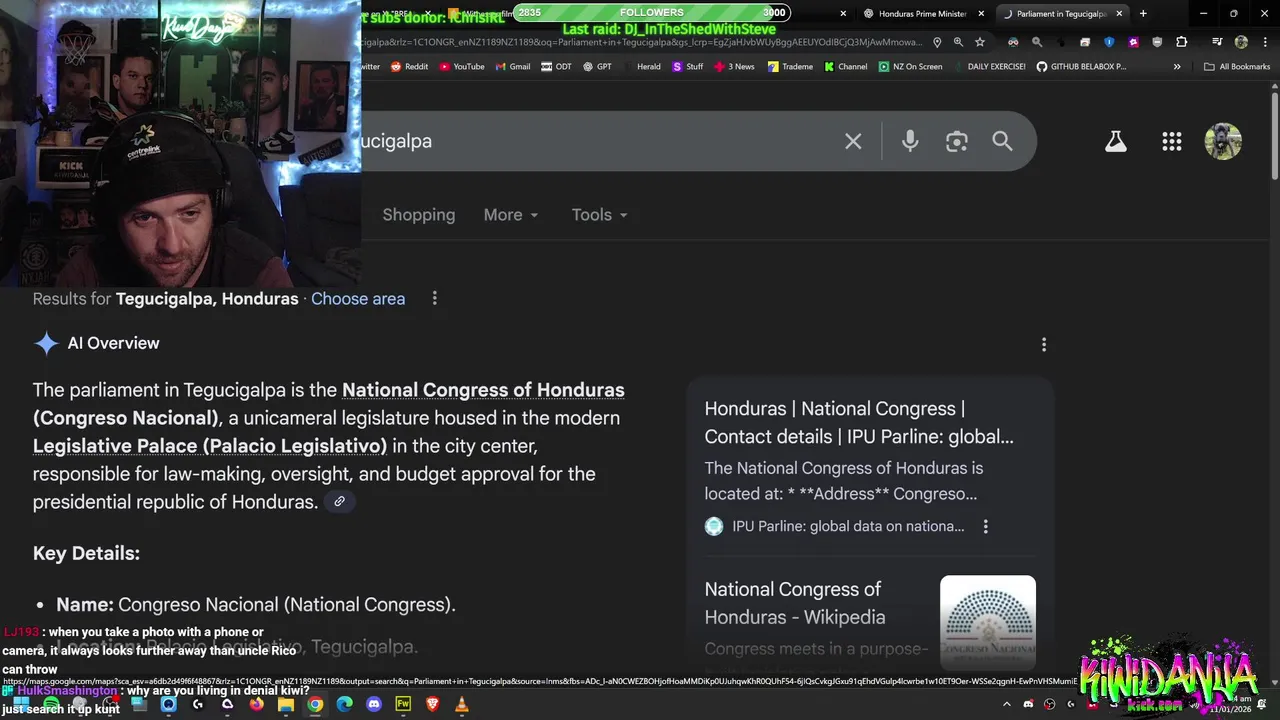Viewport: 1280px width, 720px height.
Task: Open Firefox from the taskbar
Action: pyautogui.click(x=257, y=704)
